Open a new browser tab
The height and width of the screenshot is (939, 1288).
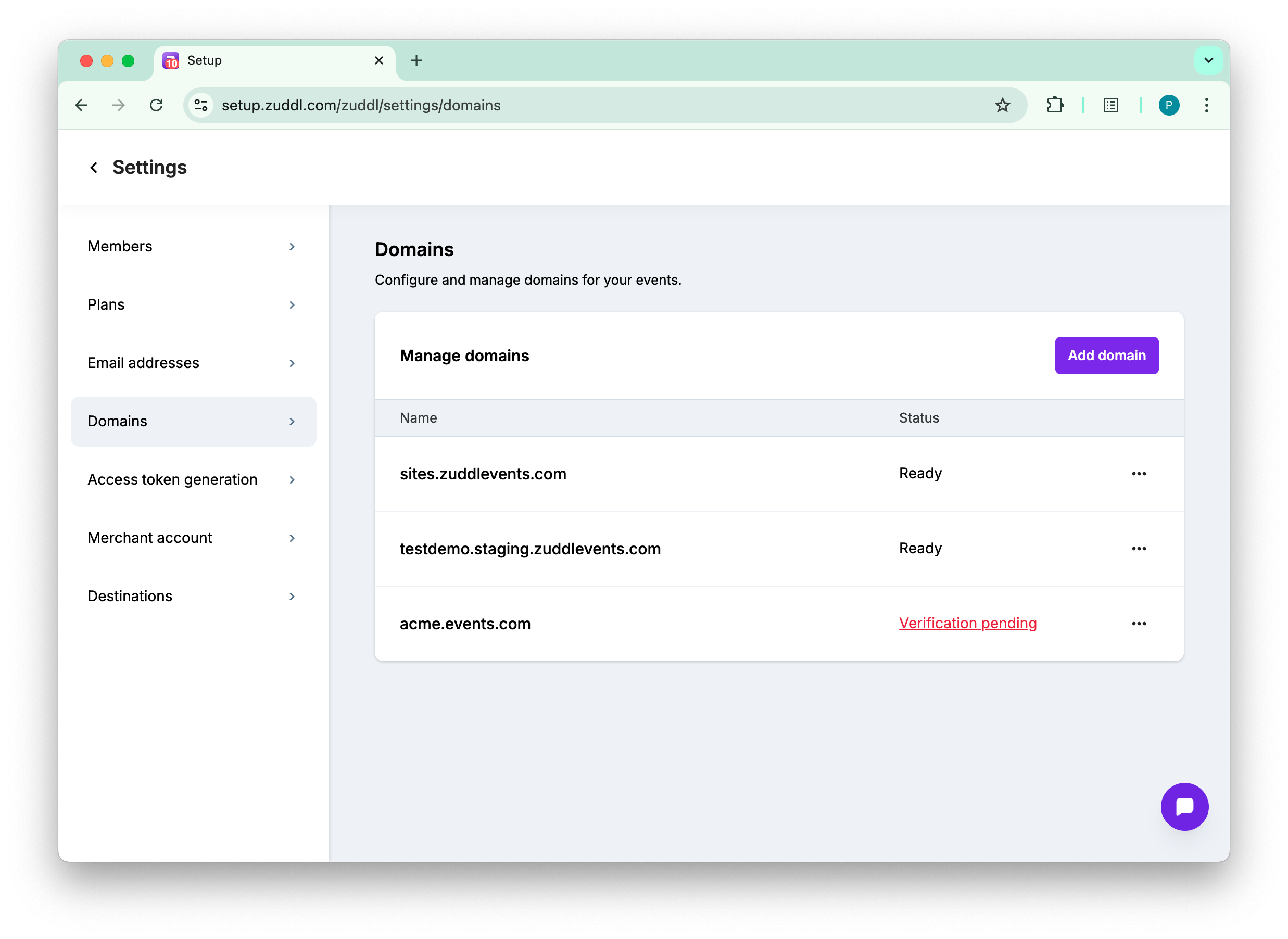[x=416, y=60]
